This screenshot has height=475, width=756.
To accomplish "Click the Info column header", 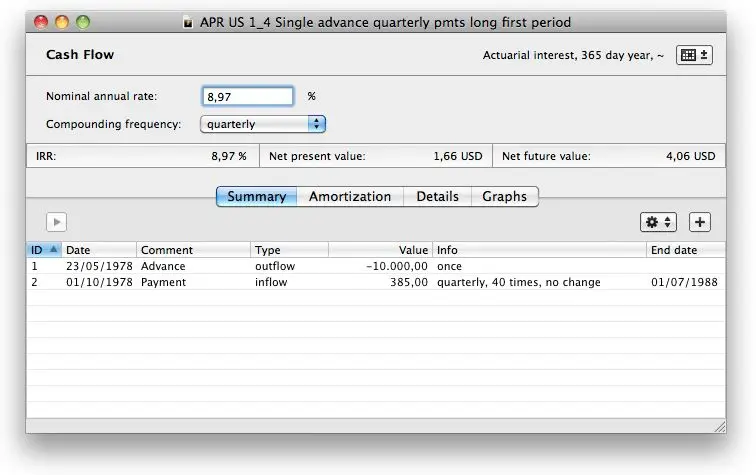I will point(540,250).
